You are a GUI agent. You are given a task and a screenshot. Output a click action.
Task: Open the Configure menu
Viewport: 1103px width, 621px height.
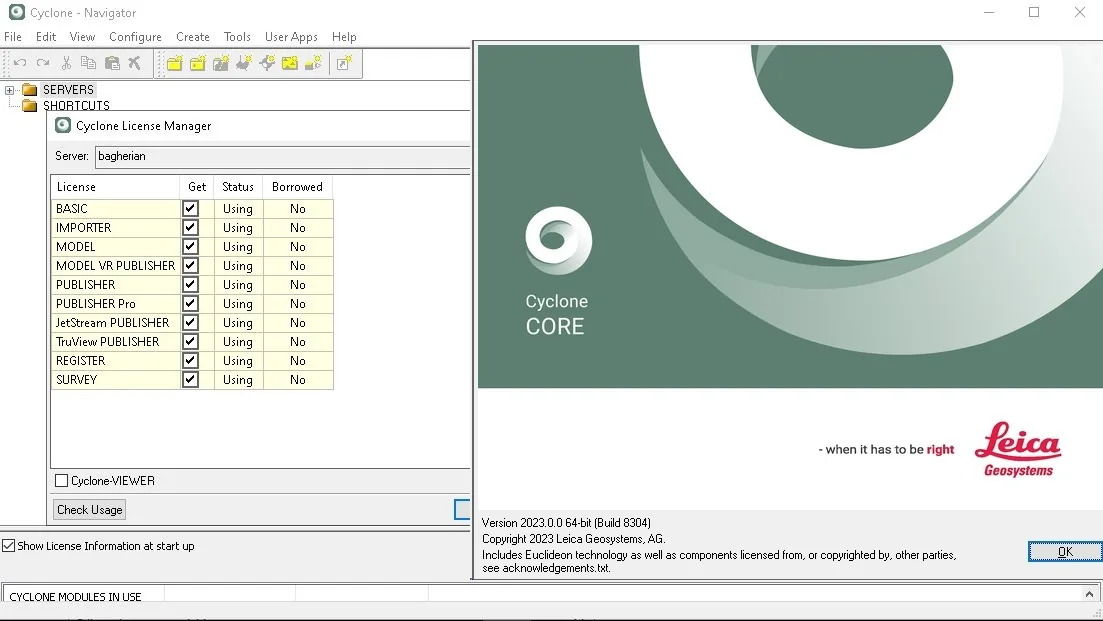pyautogui.click(x=135, y=37)
